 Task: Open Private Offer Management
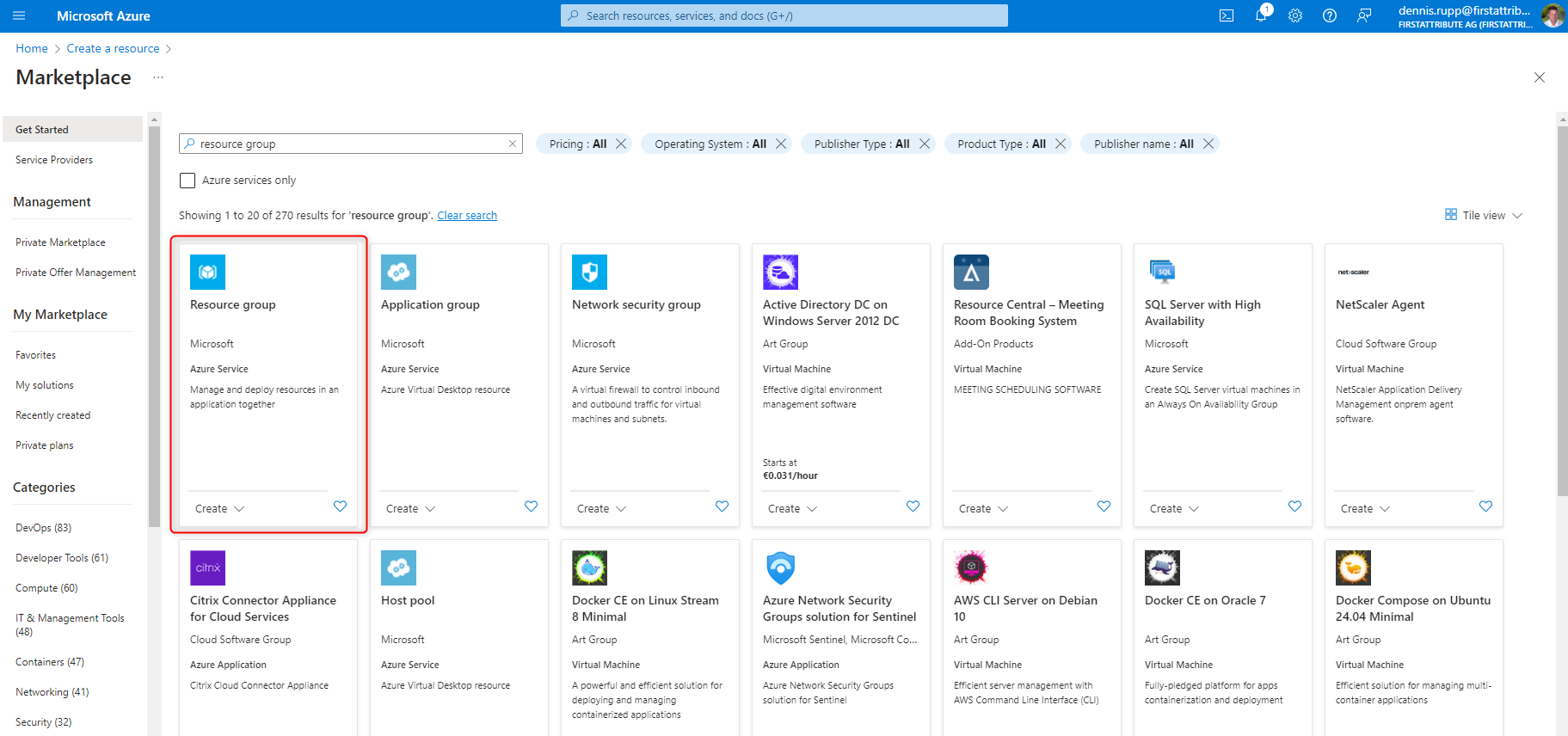click(x=76, y=273)
